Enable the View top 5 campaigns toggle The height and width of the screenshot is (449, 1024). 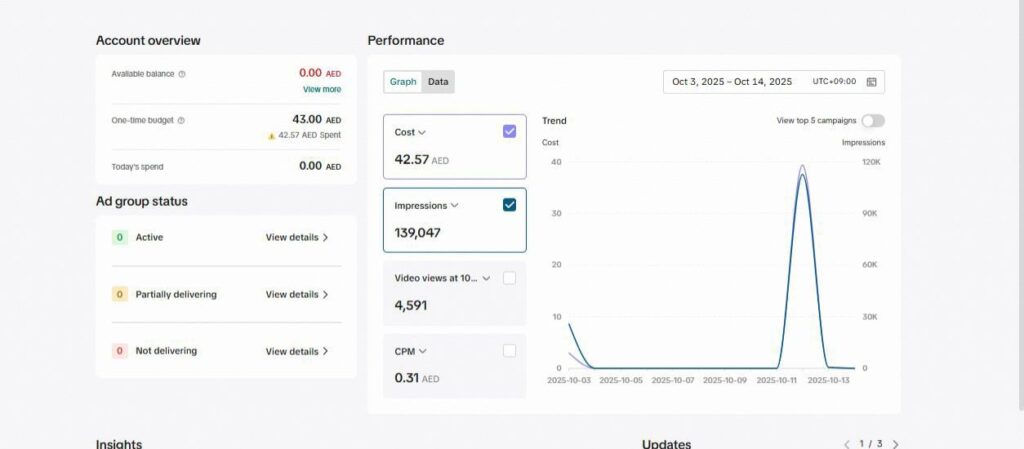872,121
